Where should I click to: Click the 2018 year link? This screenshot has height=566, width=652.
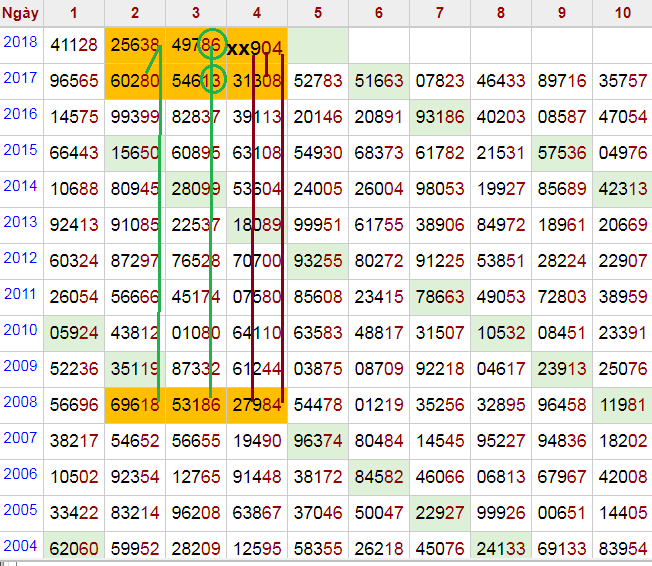click(x=20, y=42)
